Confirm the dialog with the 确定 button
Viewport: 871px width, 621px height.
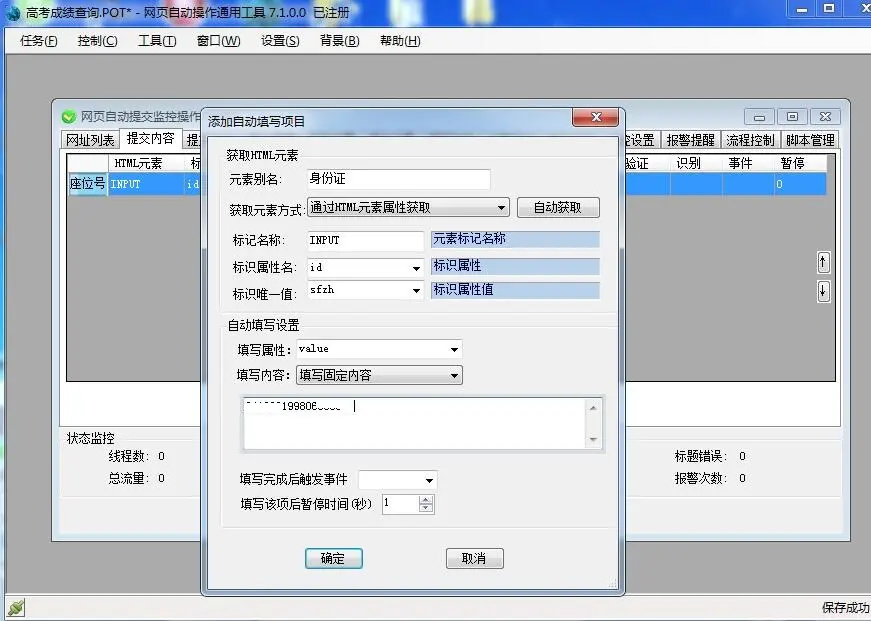[x=333, y=559]
